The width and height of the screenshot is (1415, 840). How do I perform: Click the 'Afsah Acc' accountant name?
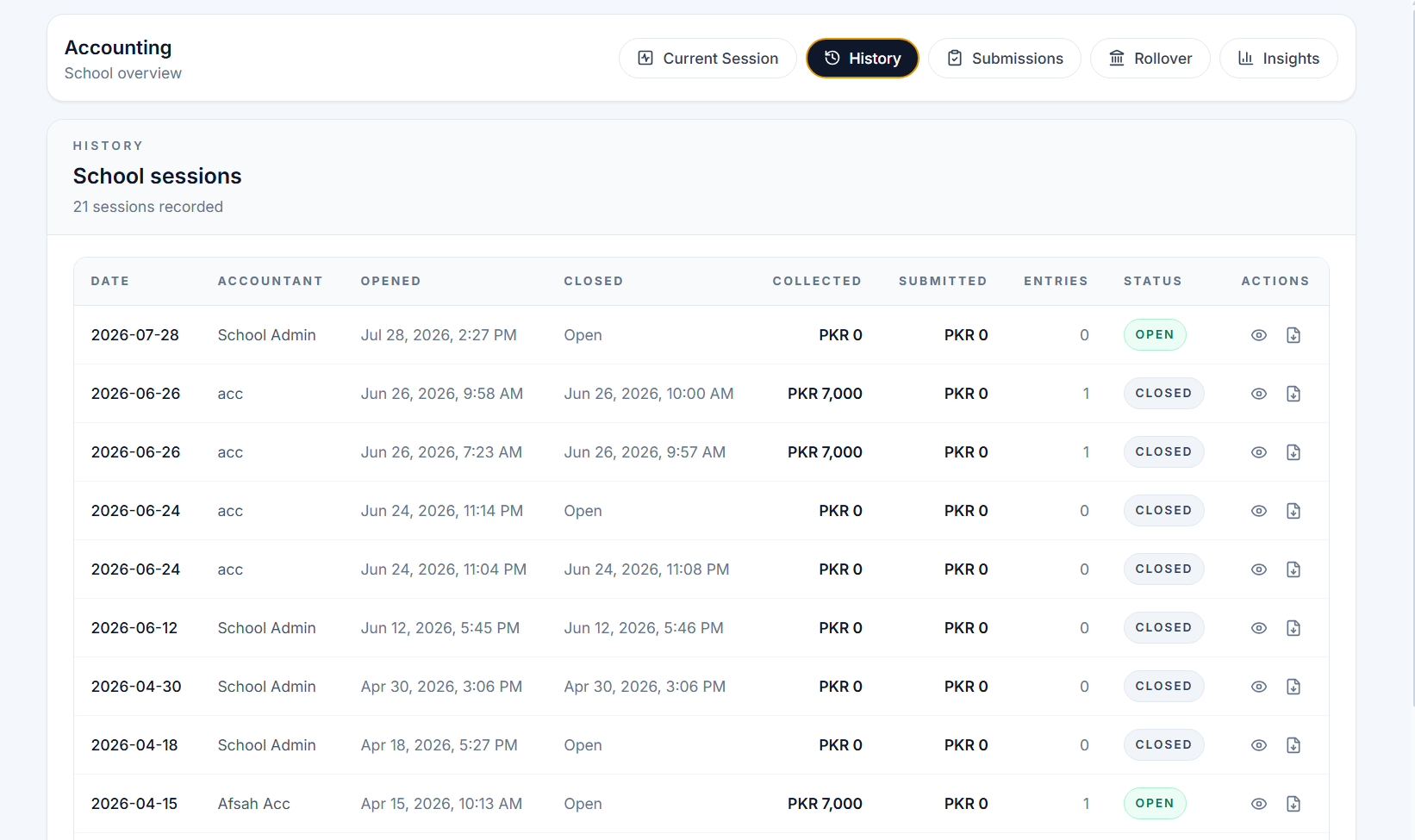254,804
